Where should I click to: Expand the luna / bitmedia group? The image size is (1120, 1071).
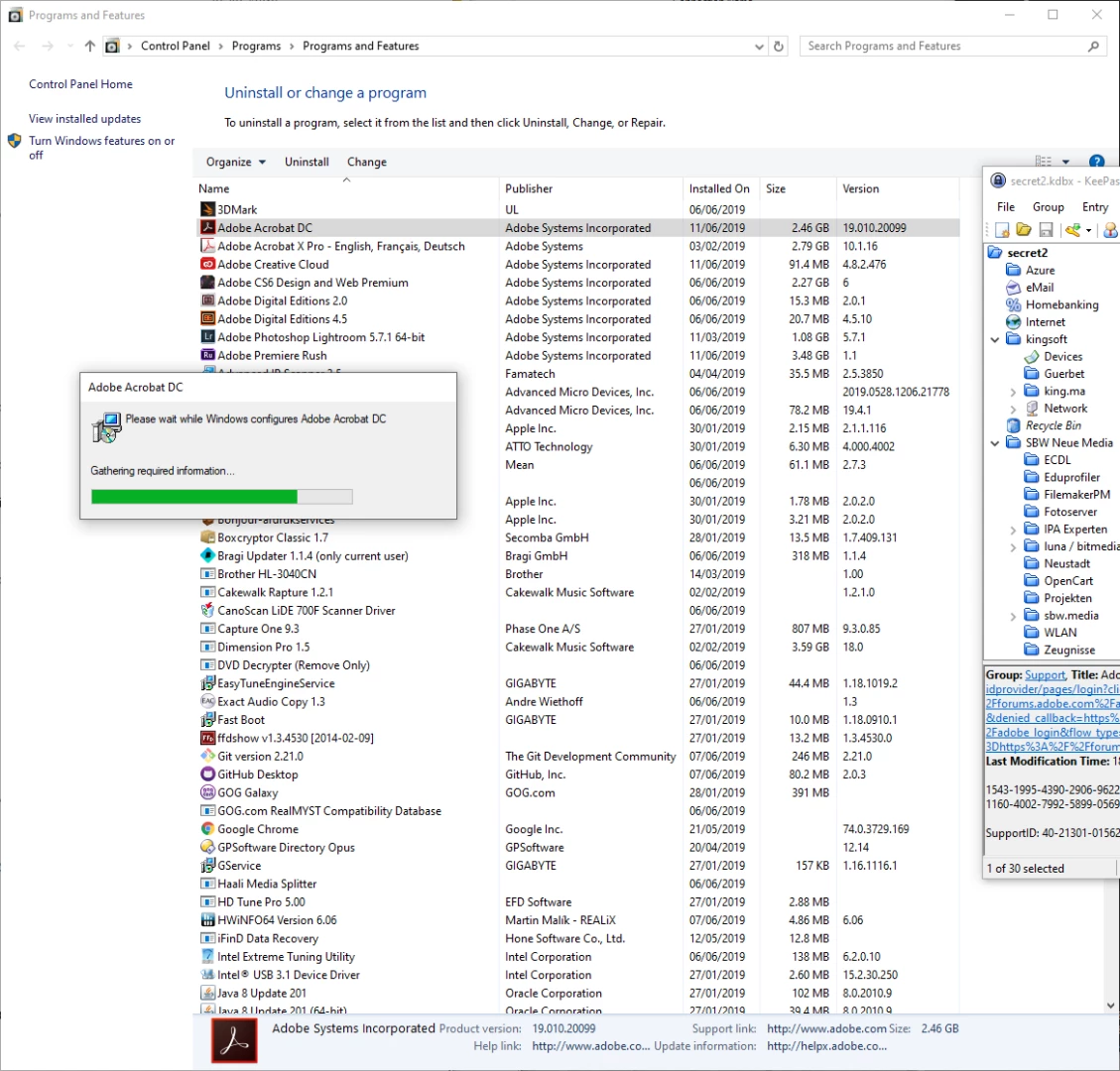pyautogui.click(x=1013, y=547)
